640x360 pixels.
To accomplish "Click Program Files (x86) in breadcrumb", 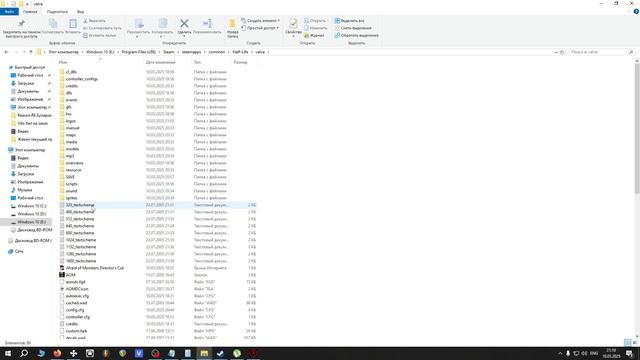I will pos(139,52).
